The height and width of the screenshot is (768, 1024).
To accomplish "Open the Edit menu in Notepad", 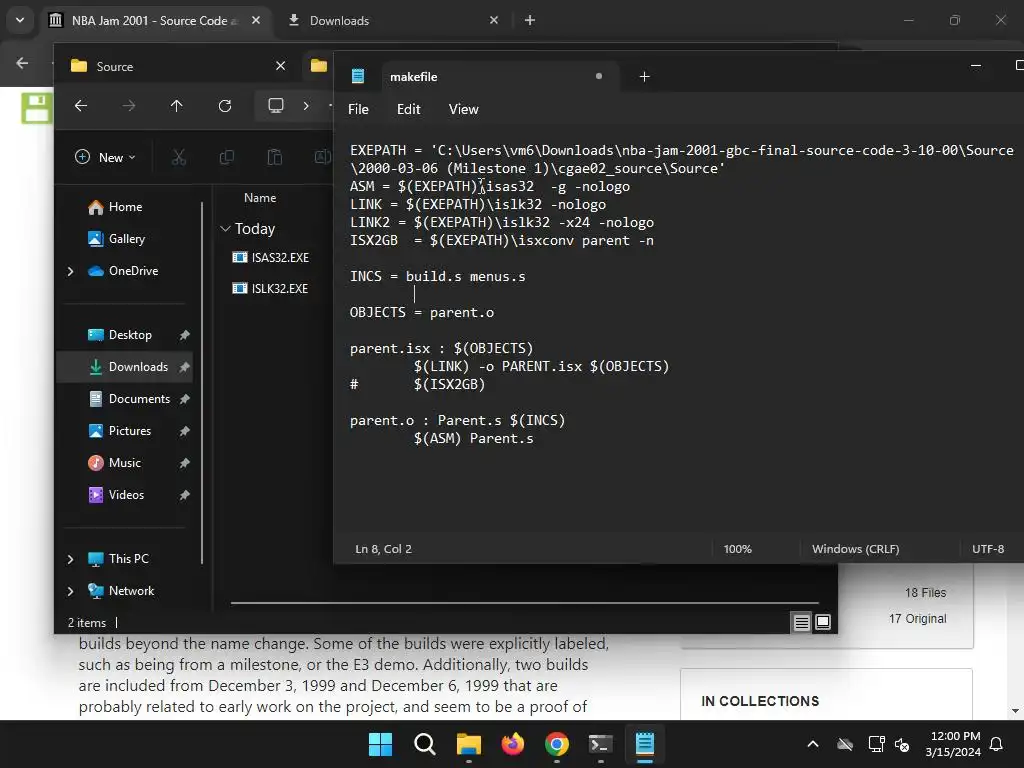I will [408, 109].
